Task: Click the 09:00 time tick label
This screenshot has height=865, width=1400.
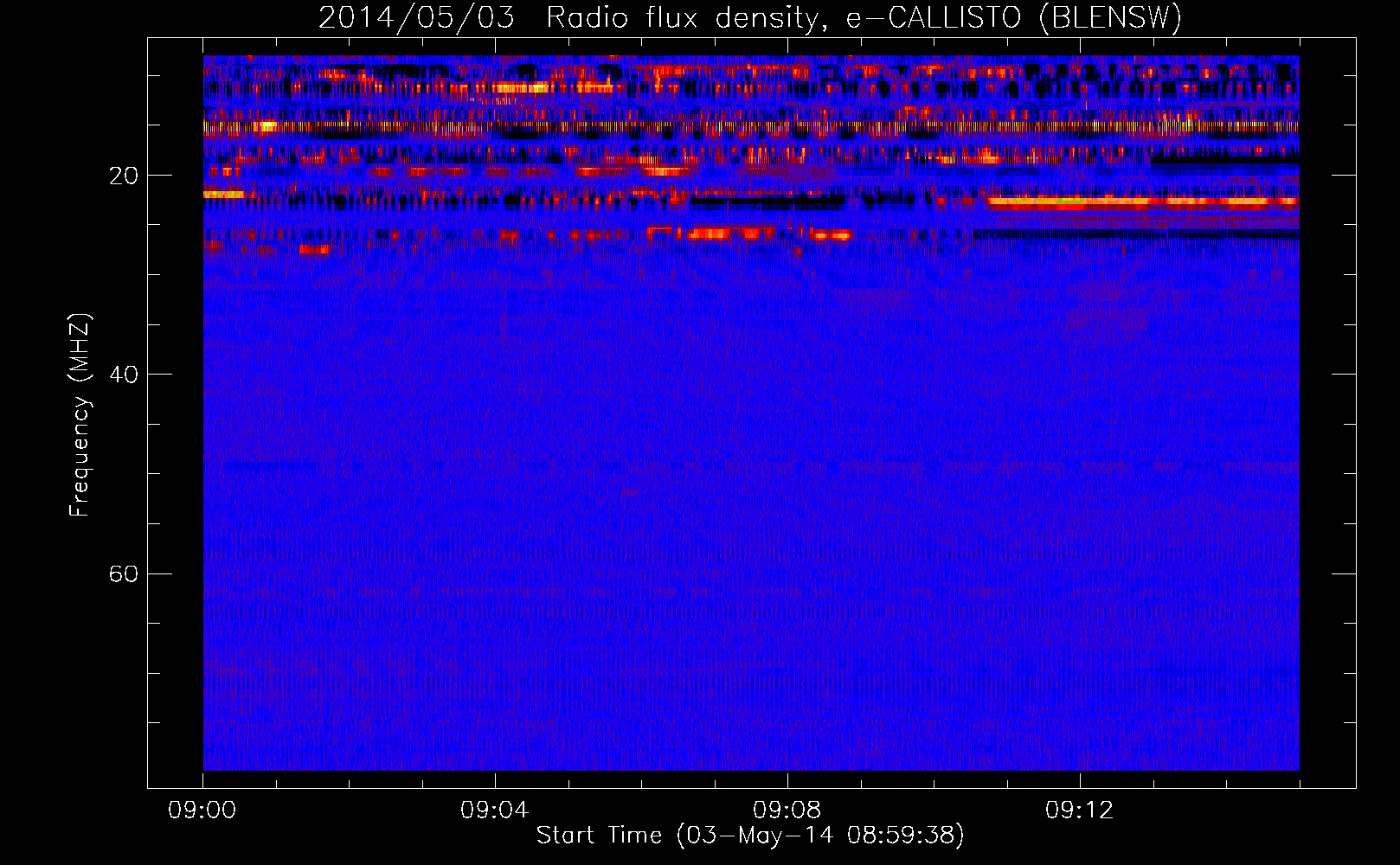Action: pyautogui.click(x=202, y=811)
